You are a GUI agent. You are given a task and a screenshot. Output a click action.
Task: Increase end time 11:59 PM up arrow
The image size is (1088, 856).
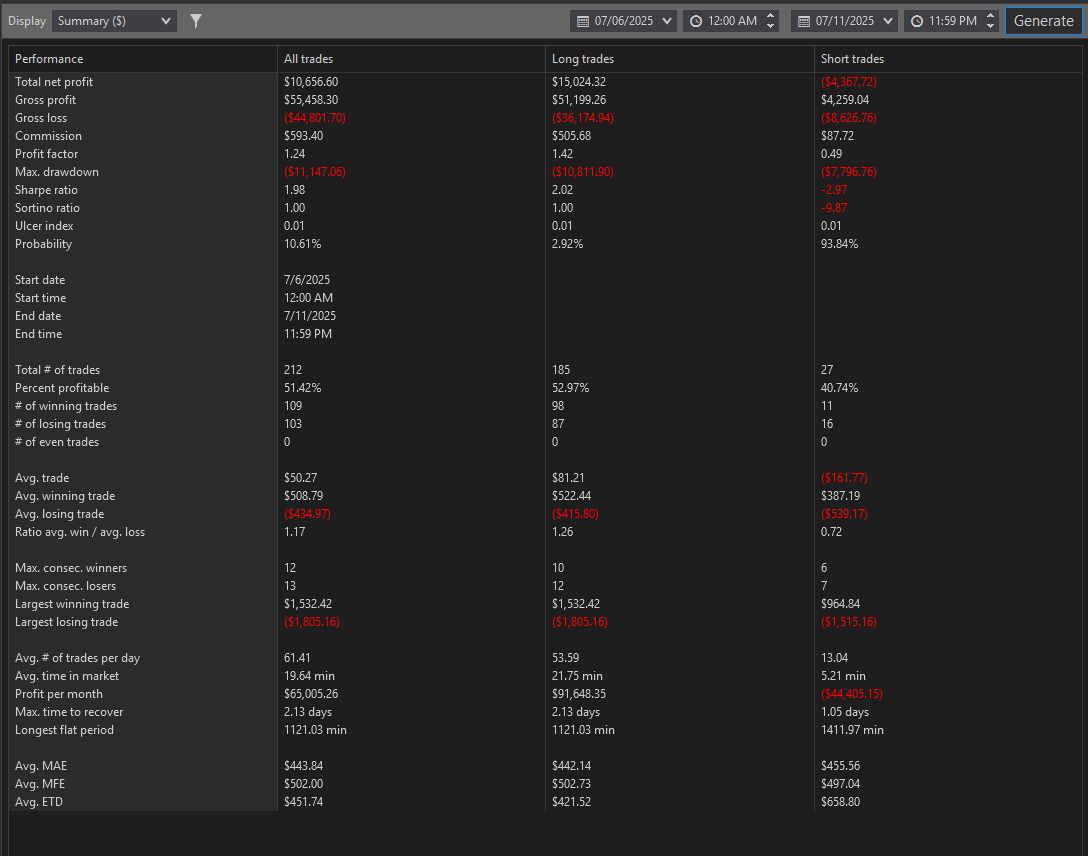pyautogui.click(x=990, y=16)
